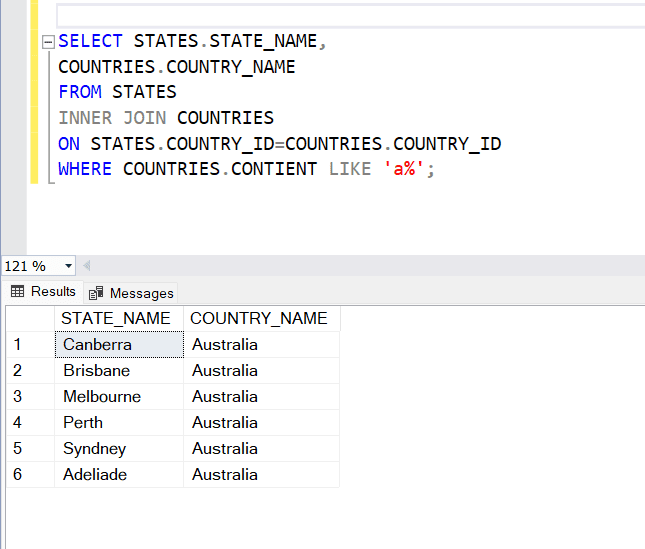The width and height of the screenshot is (645, 549).
Task: Select the Adeliade cell
Action: tap(119, 474)
